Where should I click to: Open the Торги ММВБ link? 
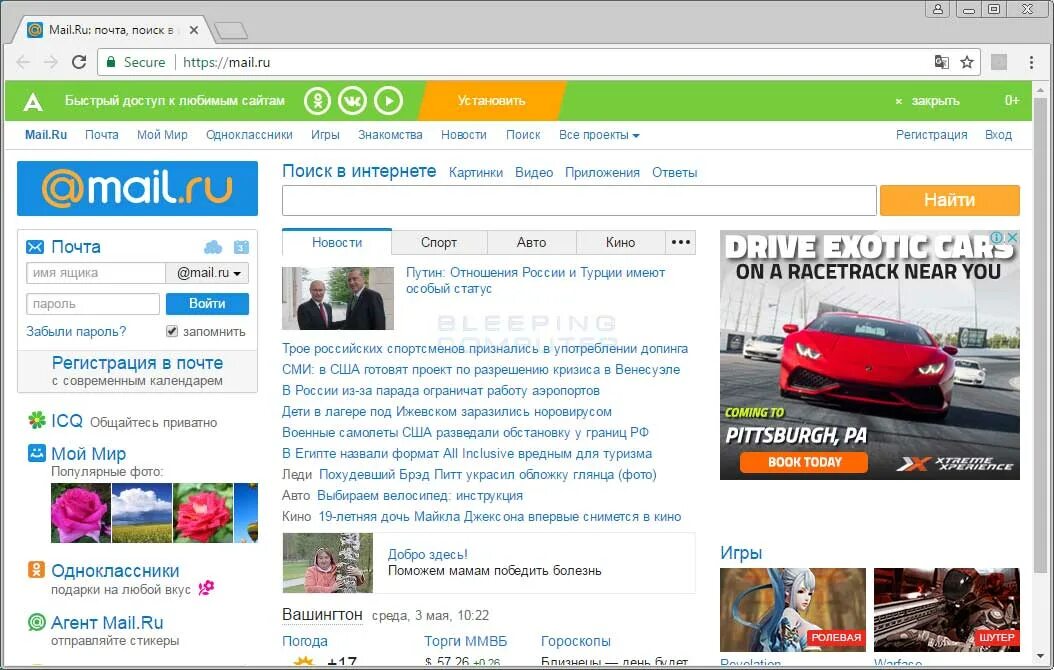tap(465, 641)
